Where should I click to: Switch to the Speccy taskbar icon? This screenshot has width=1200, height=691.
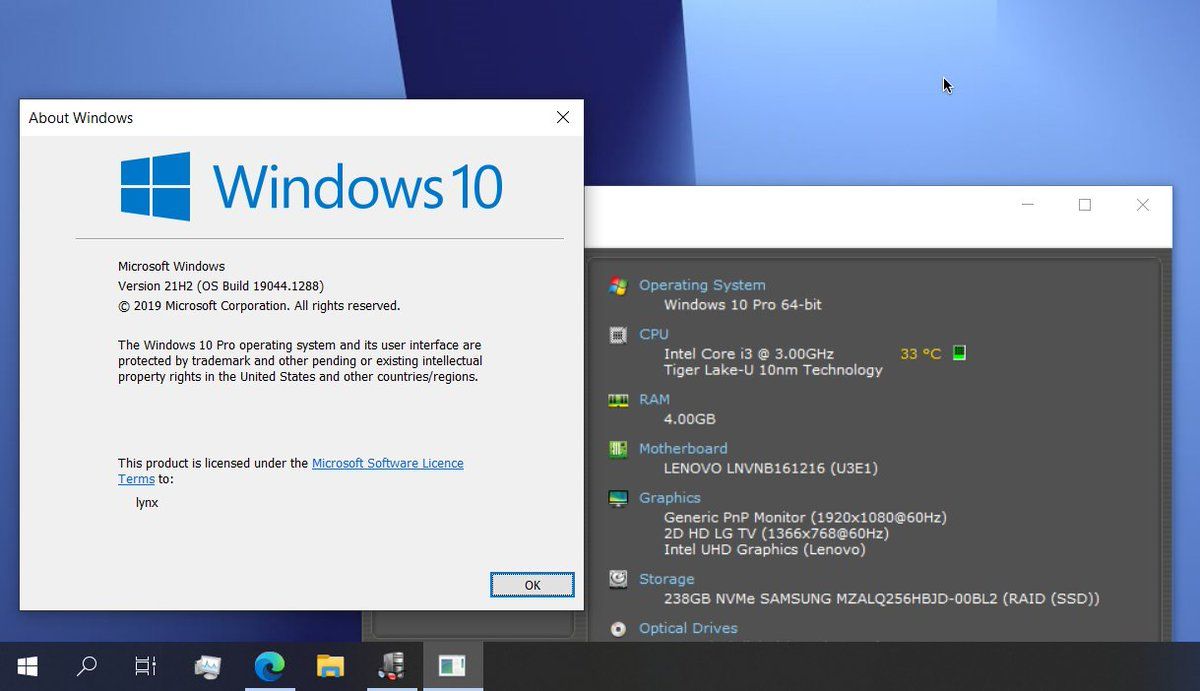(x=391, y=666)
